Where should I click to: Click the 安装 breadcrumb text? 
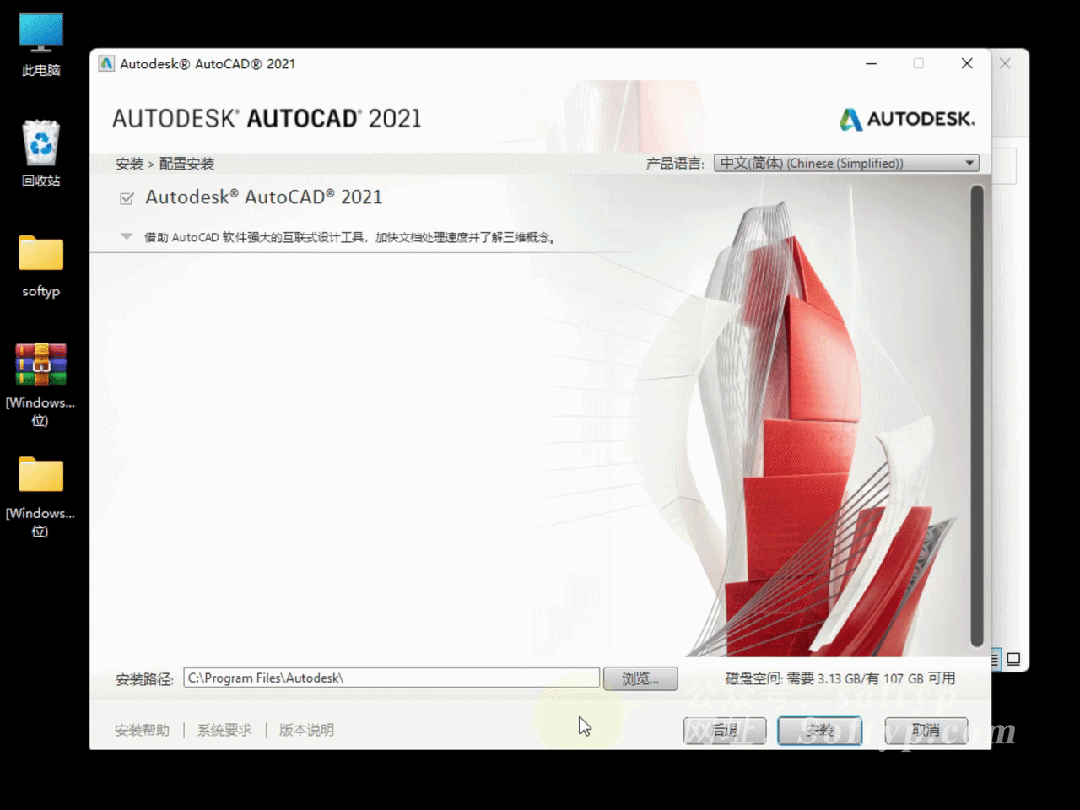coord(129,164)
